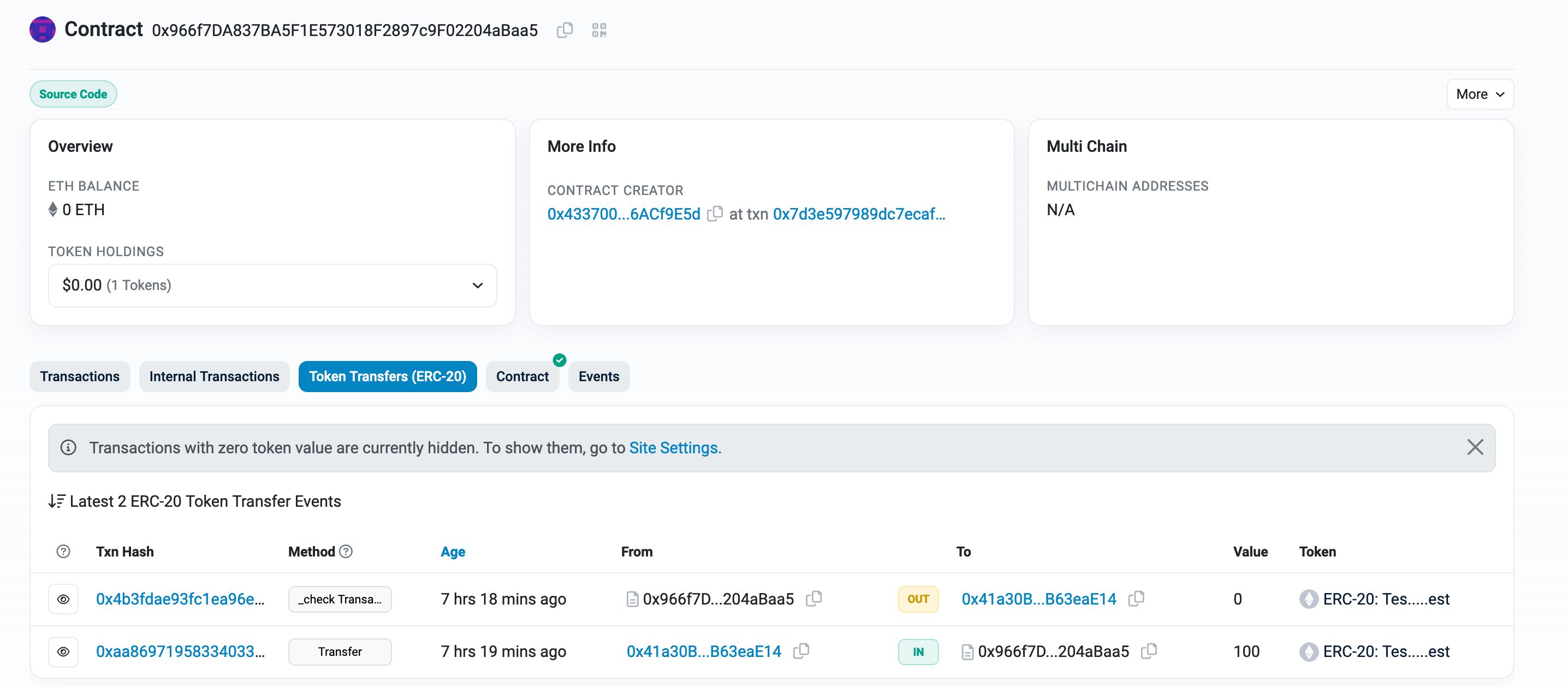Click the contract blockie avatar icon

click(43, 29)
